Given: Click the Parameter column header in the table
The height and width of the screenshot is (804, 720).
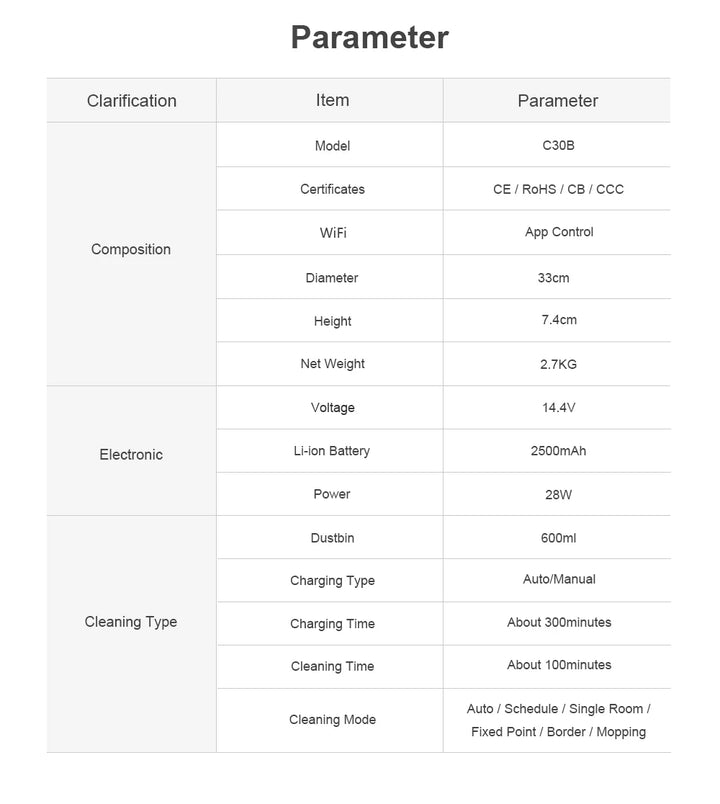Looking at the screenshot, I should click(557, 100).
